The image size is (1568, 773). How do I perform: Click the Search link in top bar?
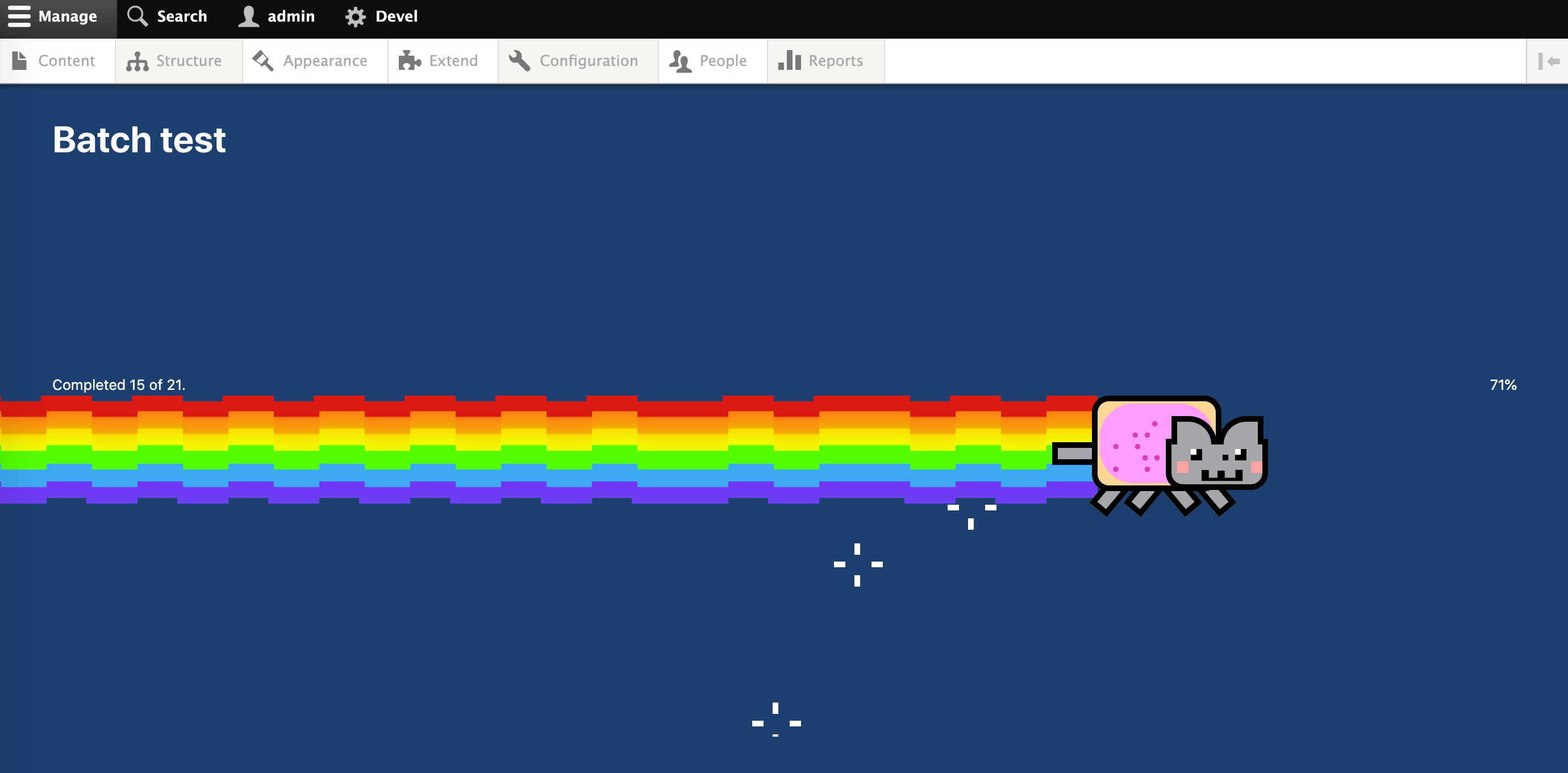tap(181, 16)
